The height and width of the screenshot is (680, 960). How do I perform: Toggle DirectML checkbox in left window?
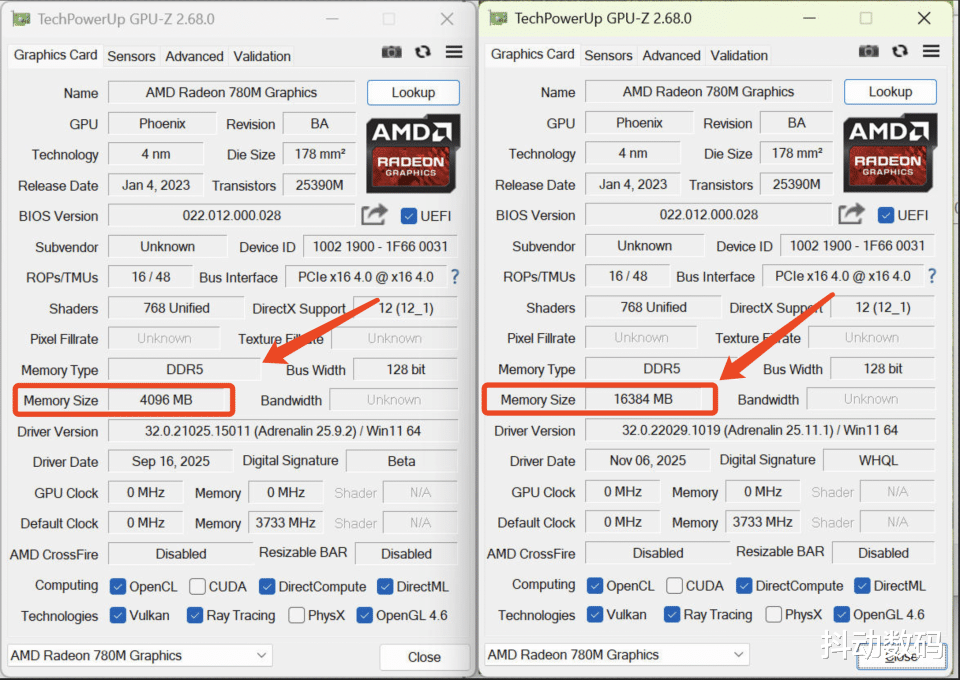click(385, 586)
